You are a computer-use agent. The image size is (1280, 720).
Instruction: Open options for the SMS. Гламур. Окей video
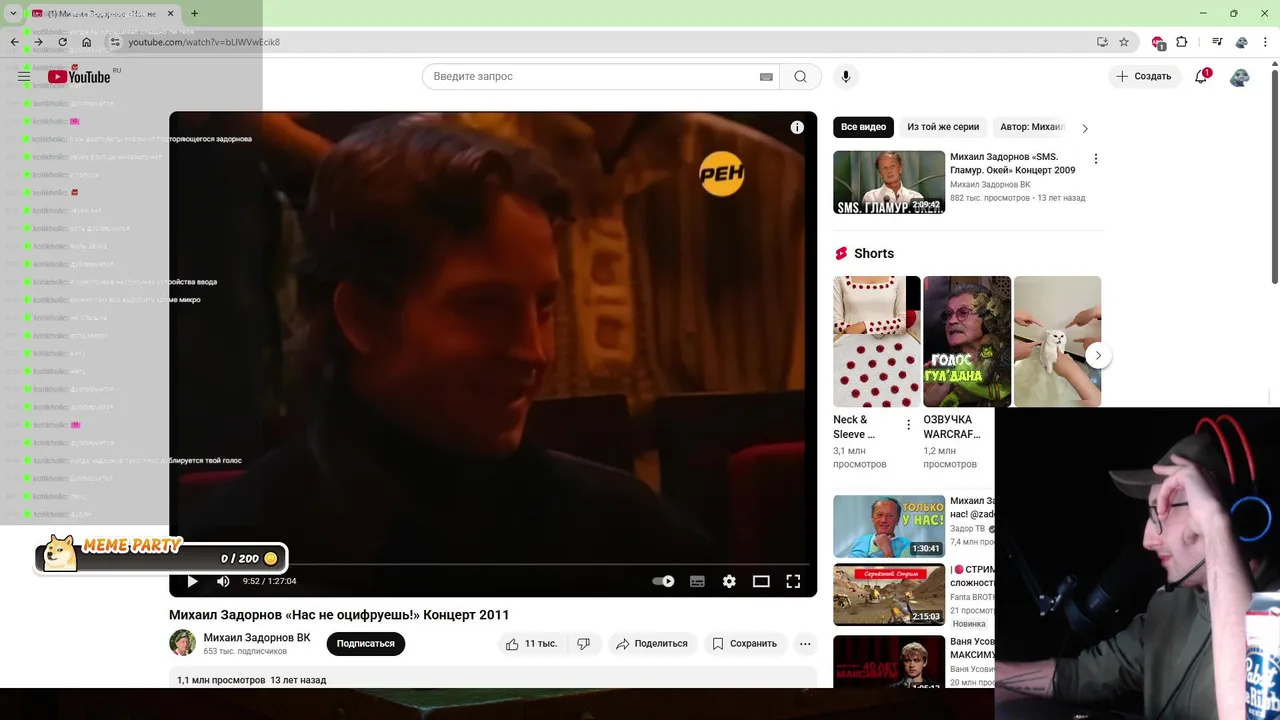1096,159
